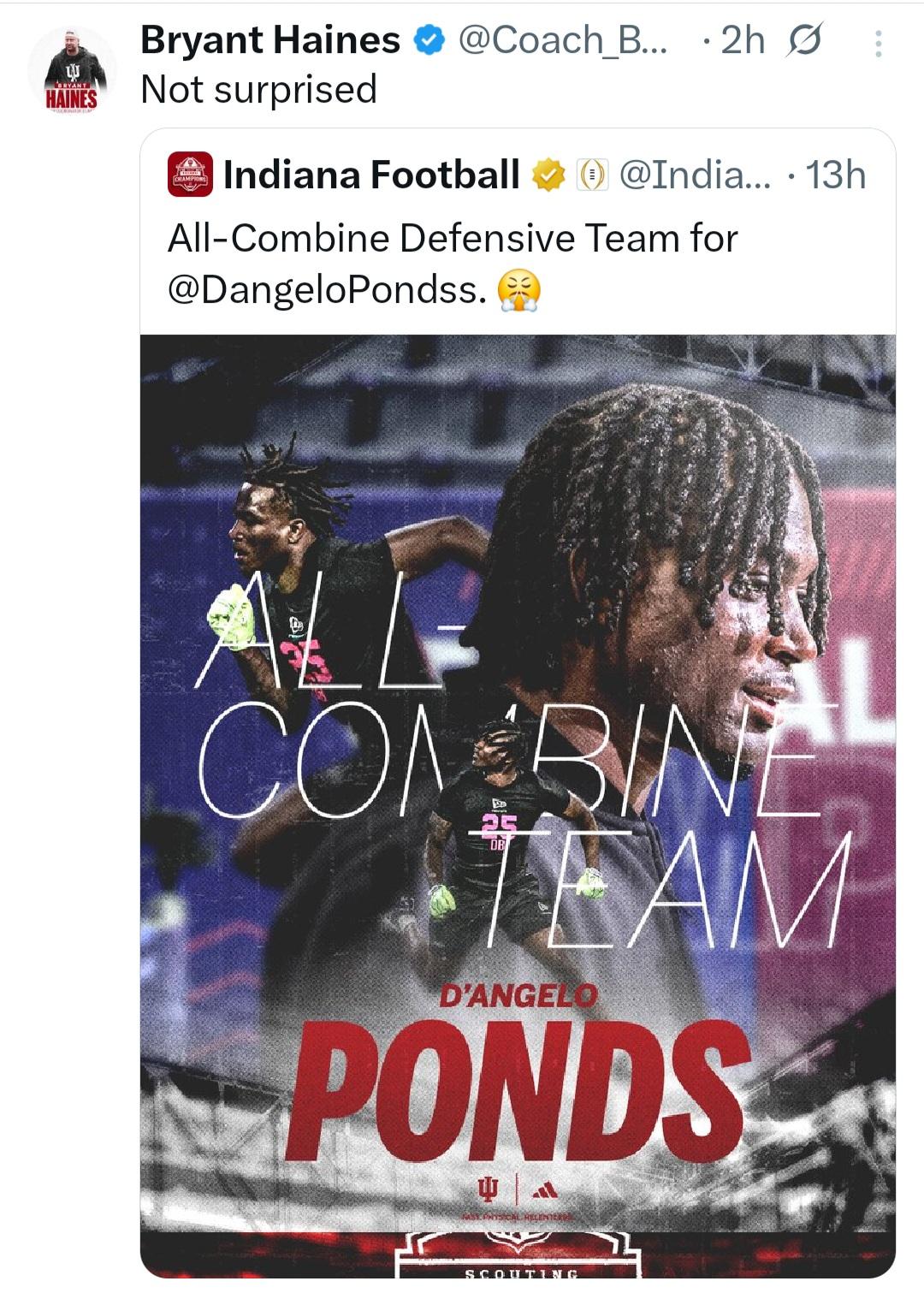Open Indiana Football avatar in quoted post
This screenshot has height=1293, width=924.
[190, 174]
